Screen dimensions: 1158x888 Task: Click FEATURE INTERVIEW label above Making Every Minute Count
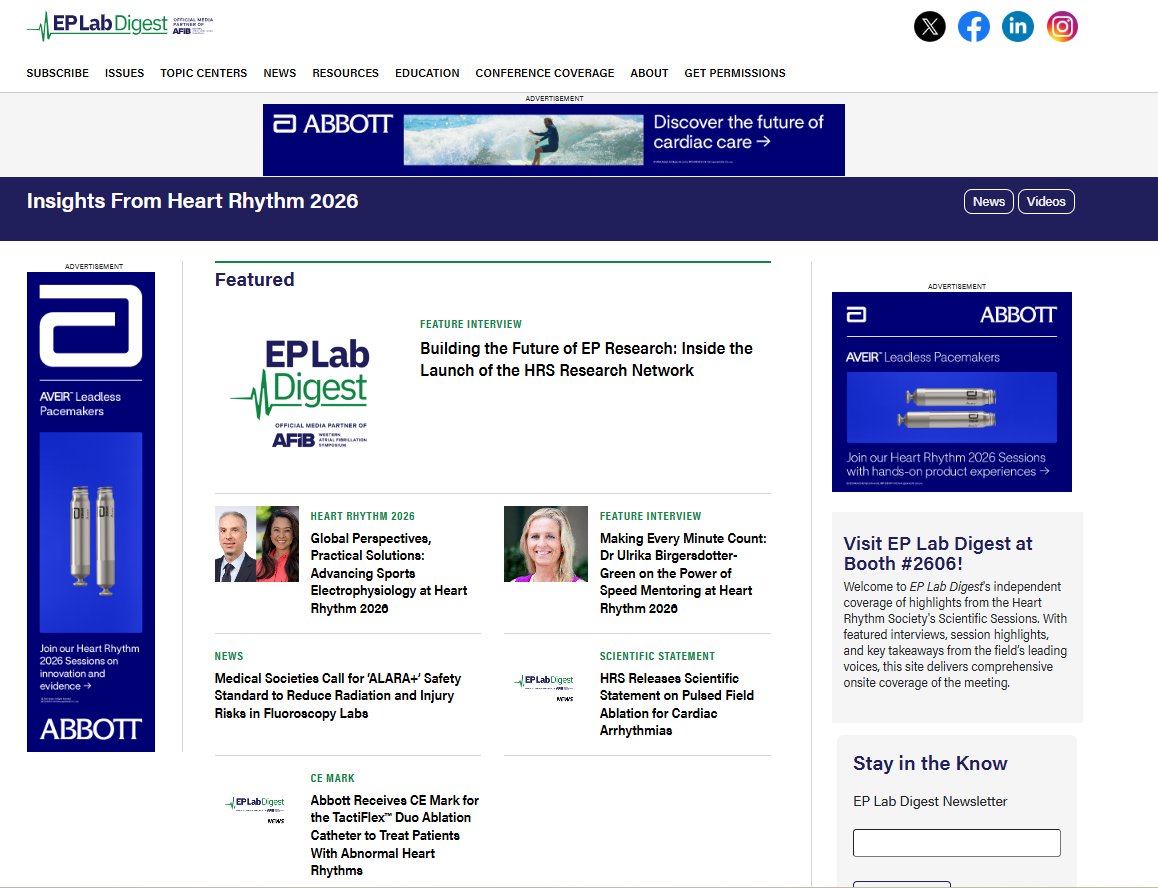click(x=651, y=516)
